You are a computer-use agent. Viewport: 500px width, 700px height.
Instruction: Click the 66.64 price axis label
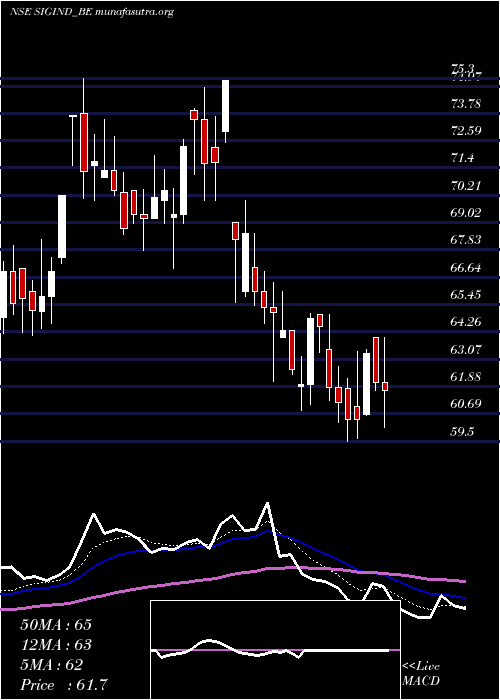pyautogui.click(x=466, y=268)
